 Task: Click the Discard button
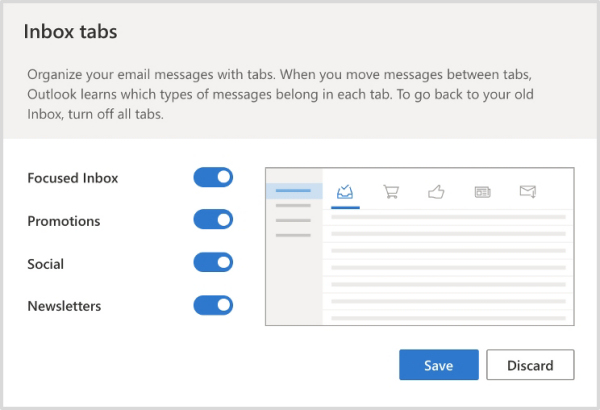[530, 365]
